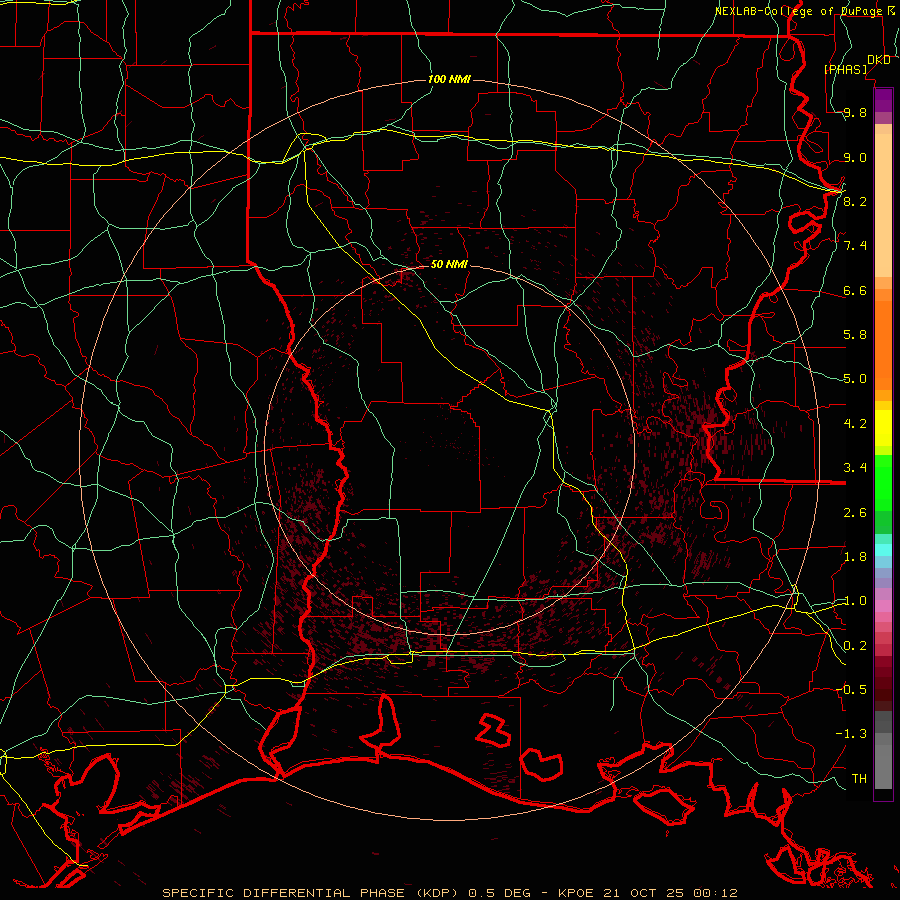Click the 9.0 legend value
This screenshot has width=900, height=900.
click(855, 157)
